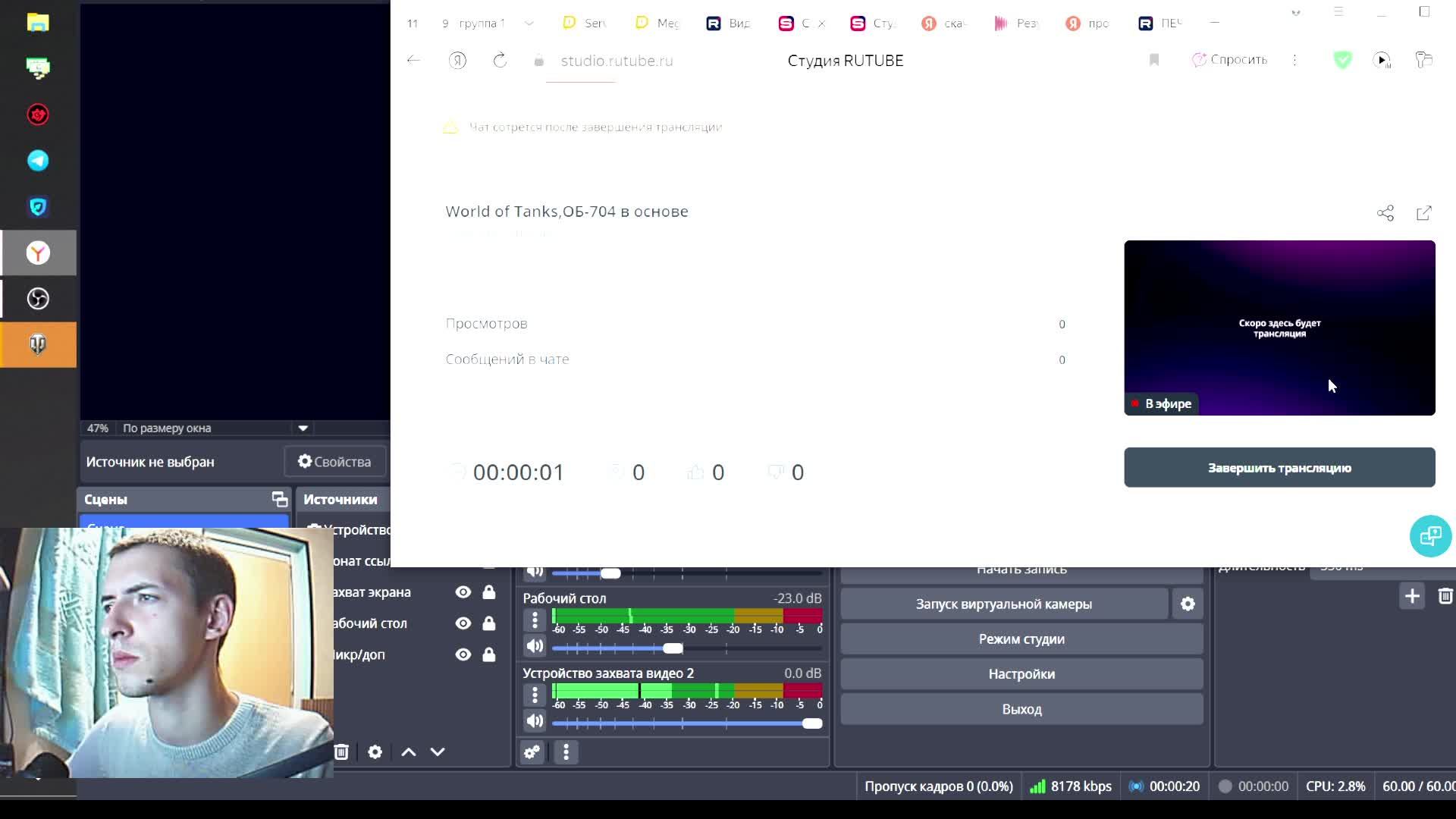
Task: Click the broadcast preview thumbnail
Action: [1279, 328]
